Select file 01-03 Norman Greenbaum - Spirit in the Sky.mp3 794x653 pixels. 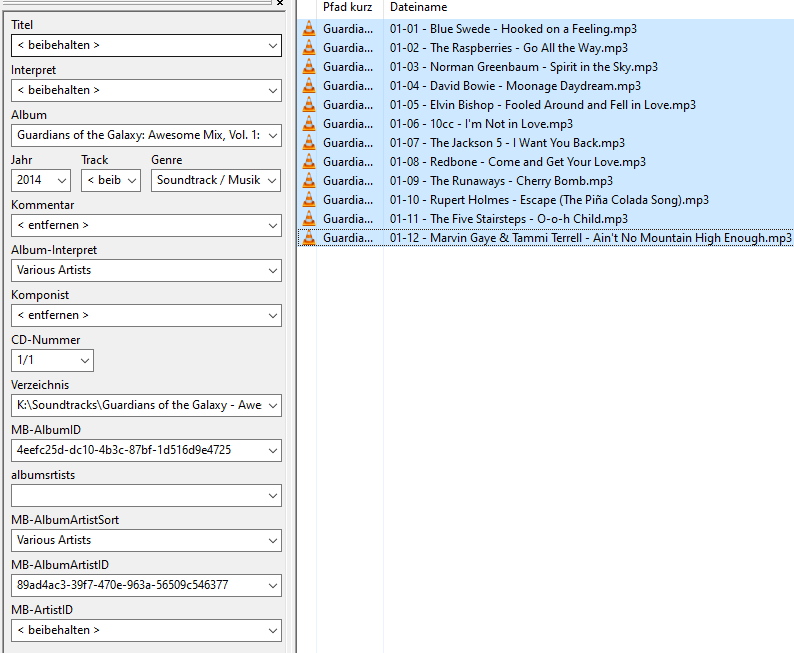(524, 67)
